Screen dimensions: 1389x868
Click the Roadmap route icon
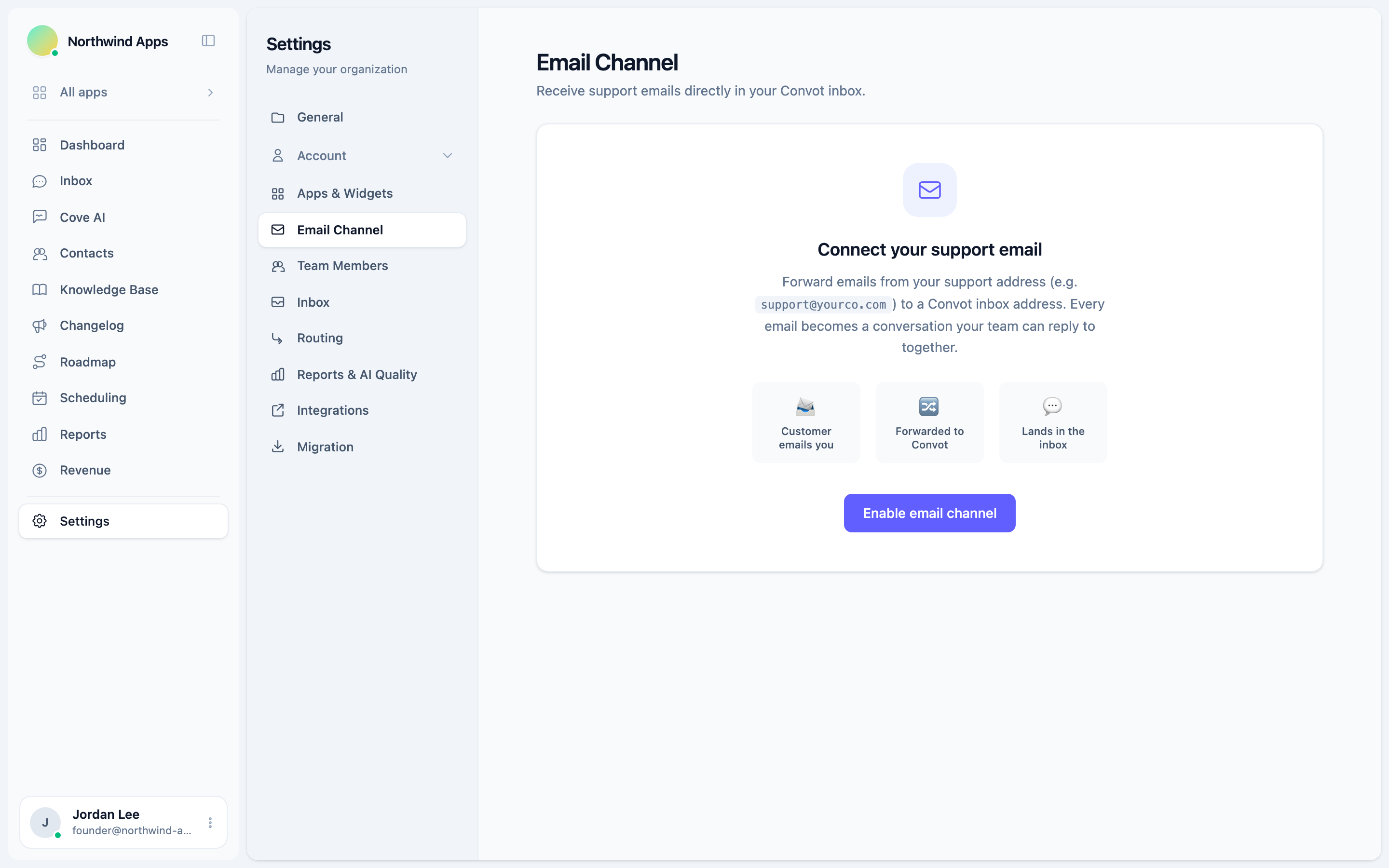pos(40,362)
